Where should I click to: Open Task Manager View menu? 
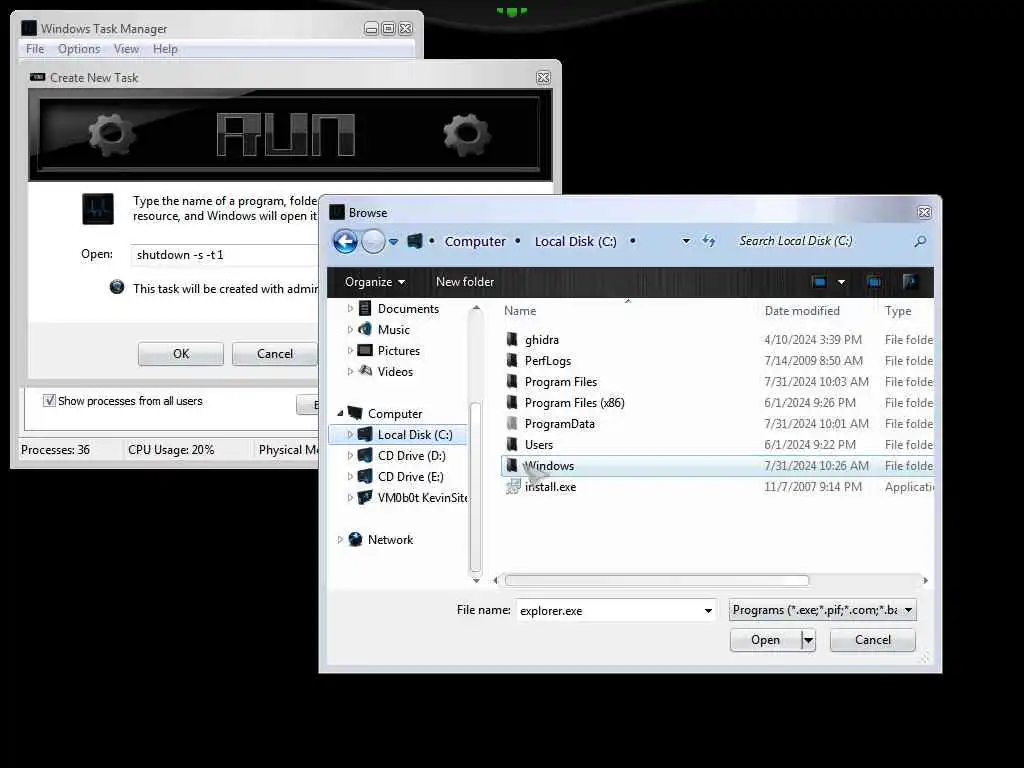[126, 49]
